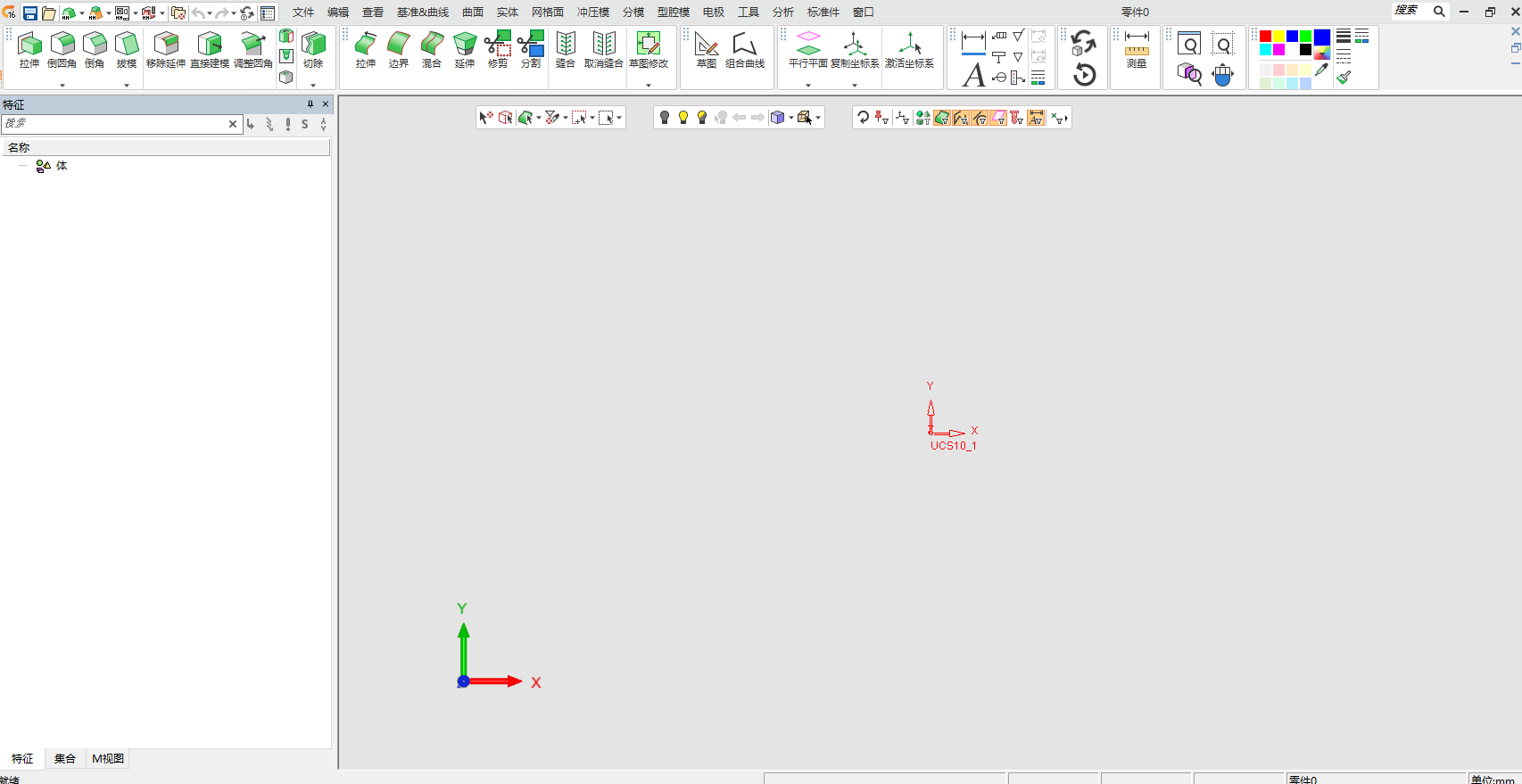Collapse the 体 tree node
Screen dimensions: 1522x784
(23, 166)
